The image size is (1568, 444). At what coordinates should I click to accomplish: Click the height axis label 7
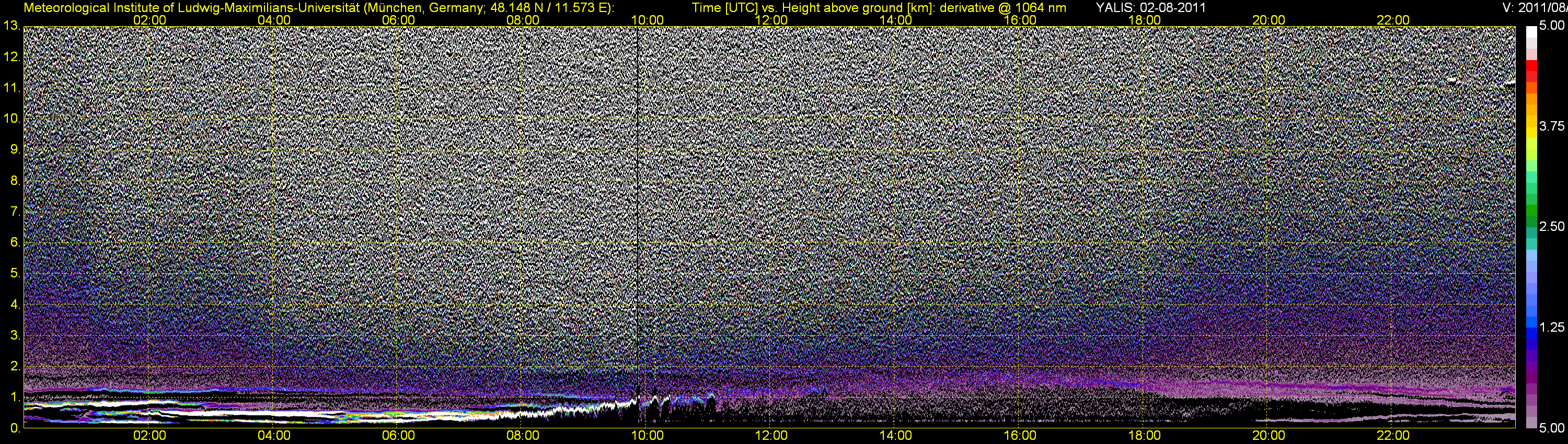pos(15,211)
